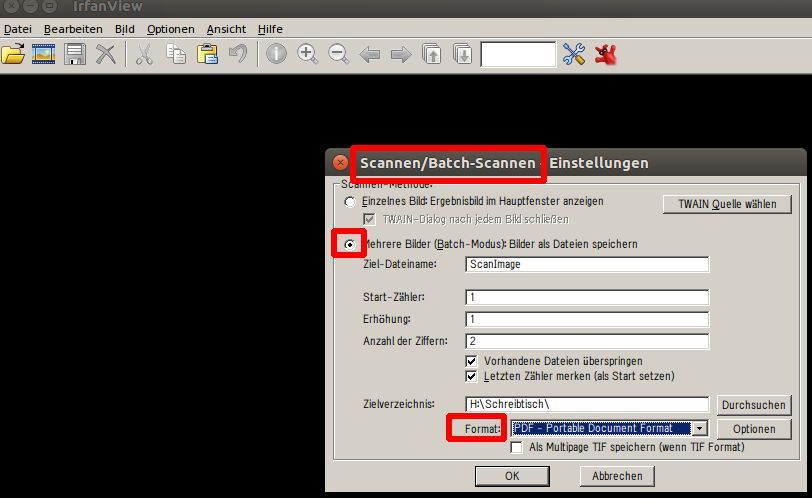The image size is (812, 498).
Task: Open the Bild menu
Action: click(125, 29)
